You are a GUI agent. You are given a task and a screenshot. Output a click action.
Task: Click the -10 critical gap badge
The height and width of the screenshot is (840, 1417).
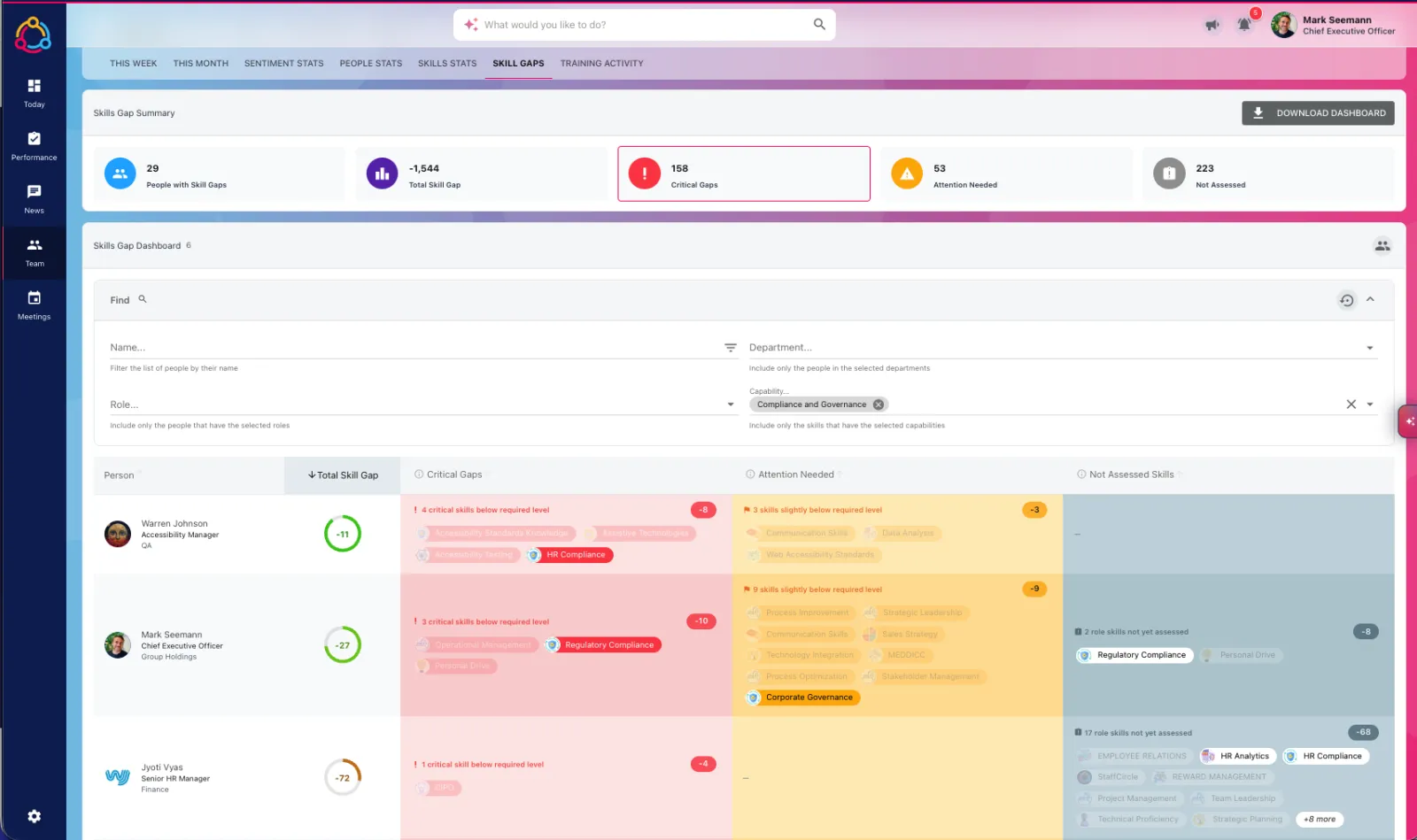701,621
